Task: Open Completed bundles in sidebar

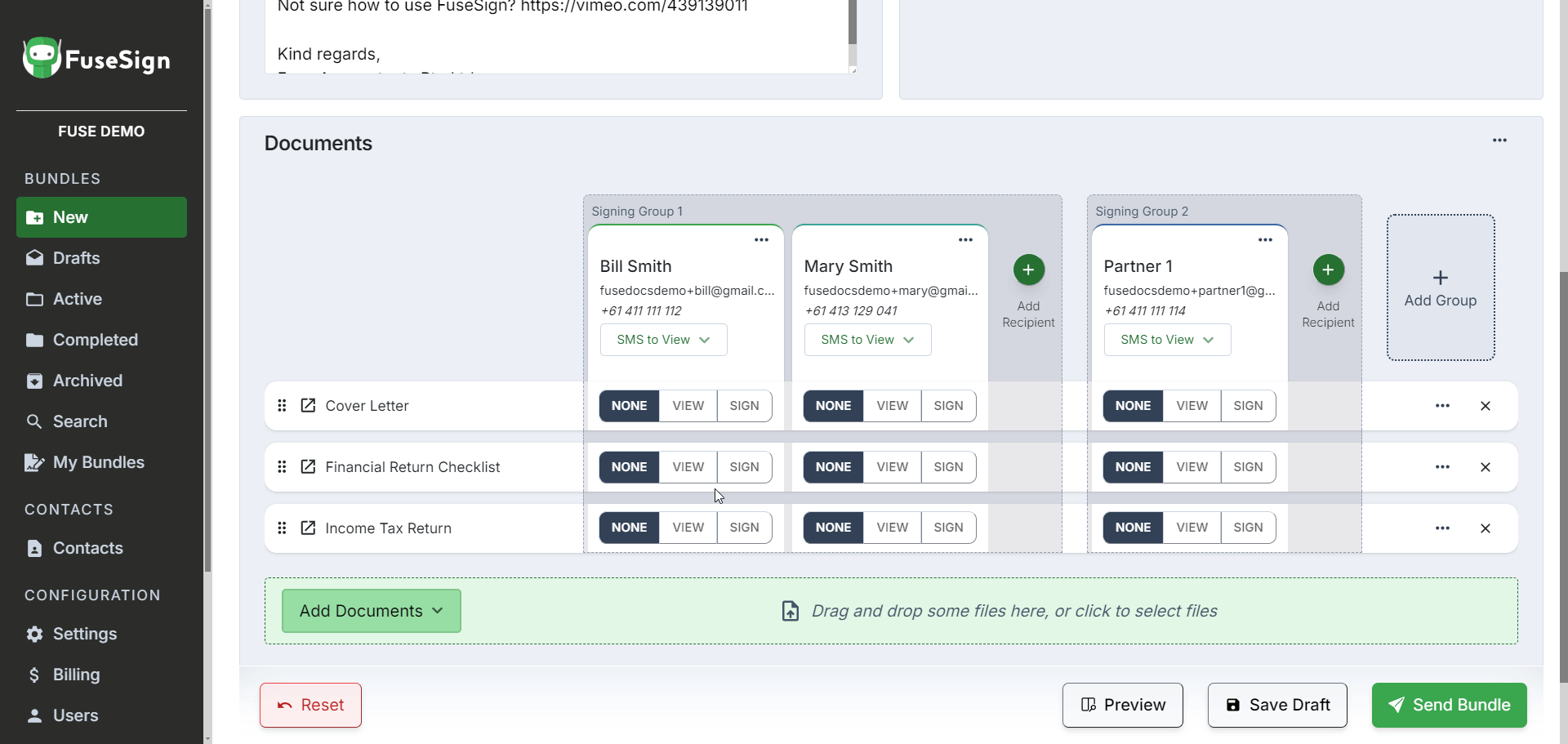Action: [95, 340]
